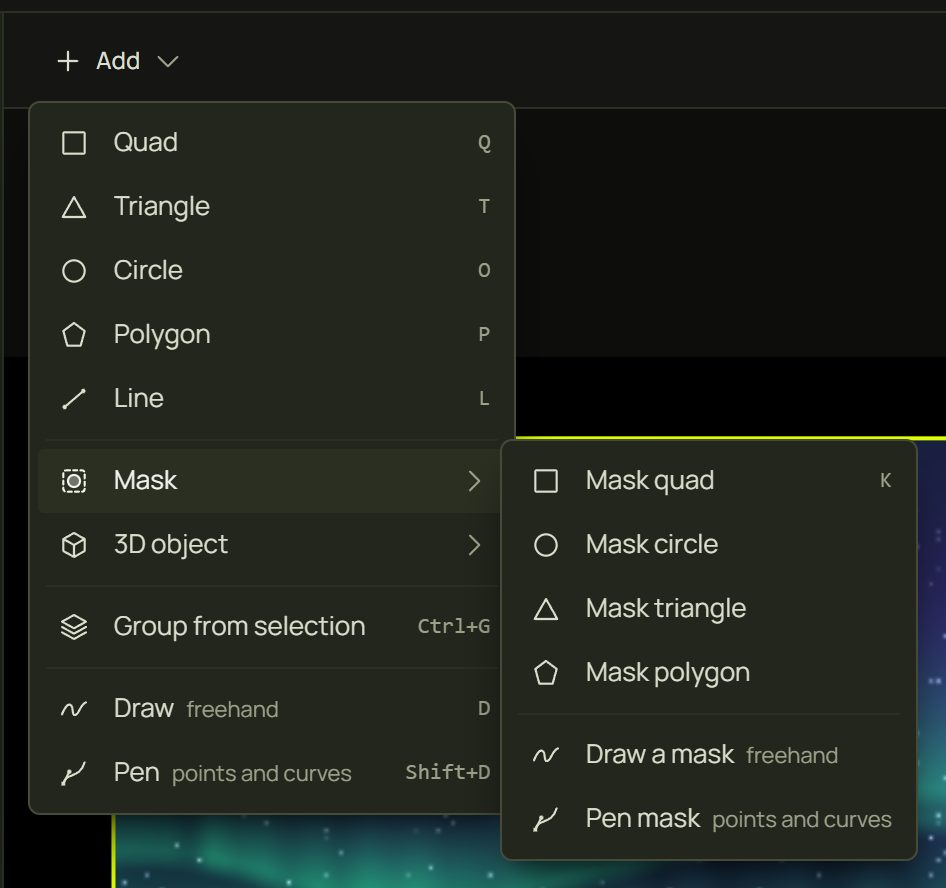Image resolution: width=946 pixels, height=888 pixels.
Task: Select Polygon in the Add menu
Action: pos(272,335)
